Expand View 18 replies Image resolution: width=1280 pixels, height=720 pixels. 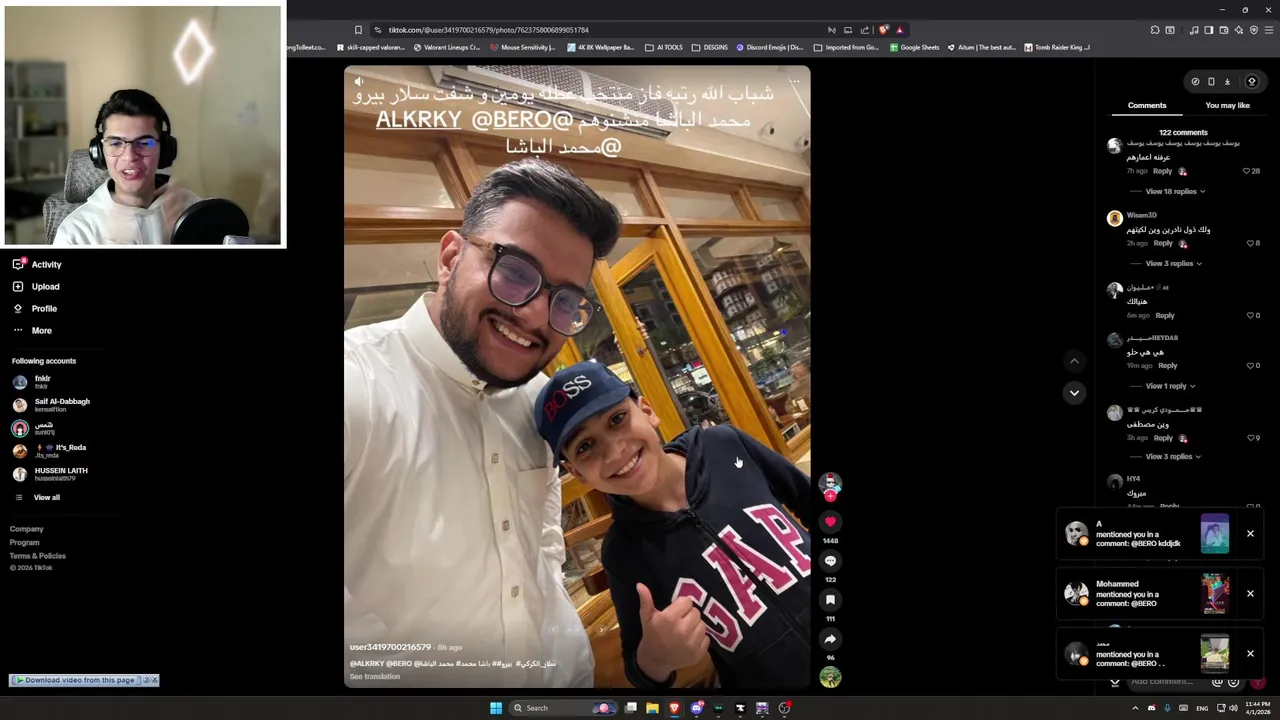[1175, 191]
